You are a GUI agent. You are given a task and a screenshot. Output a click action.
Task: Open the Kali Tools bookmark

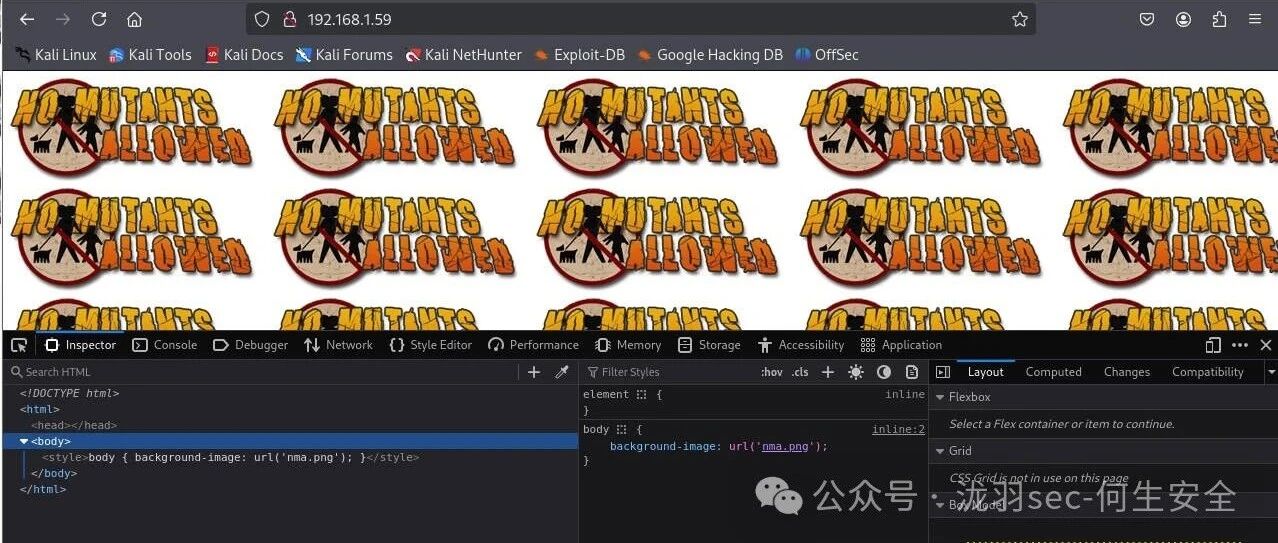(150, 55)
